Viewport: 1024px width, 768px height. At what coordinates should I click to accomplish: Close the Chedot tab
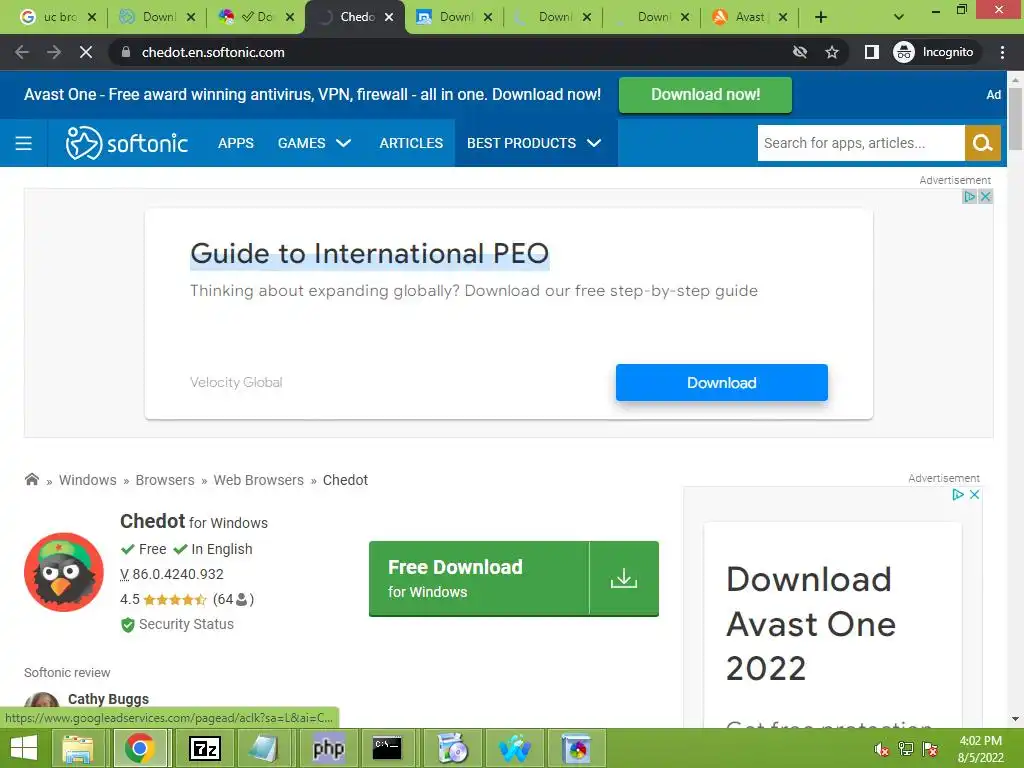pyautogui.click(x=389, y=17)
